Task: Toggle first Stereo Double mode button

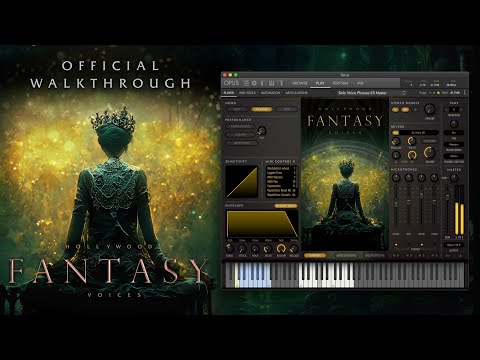Action: (396, 110)
